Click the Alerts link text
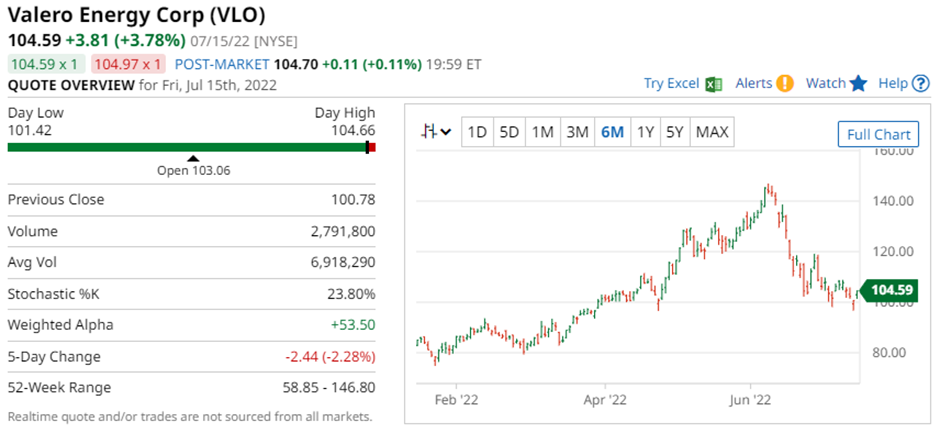The height and width of the screenshot is (433, 940). [753, 84]
